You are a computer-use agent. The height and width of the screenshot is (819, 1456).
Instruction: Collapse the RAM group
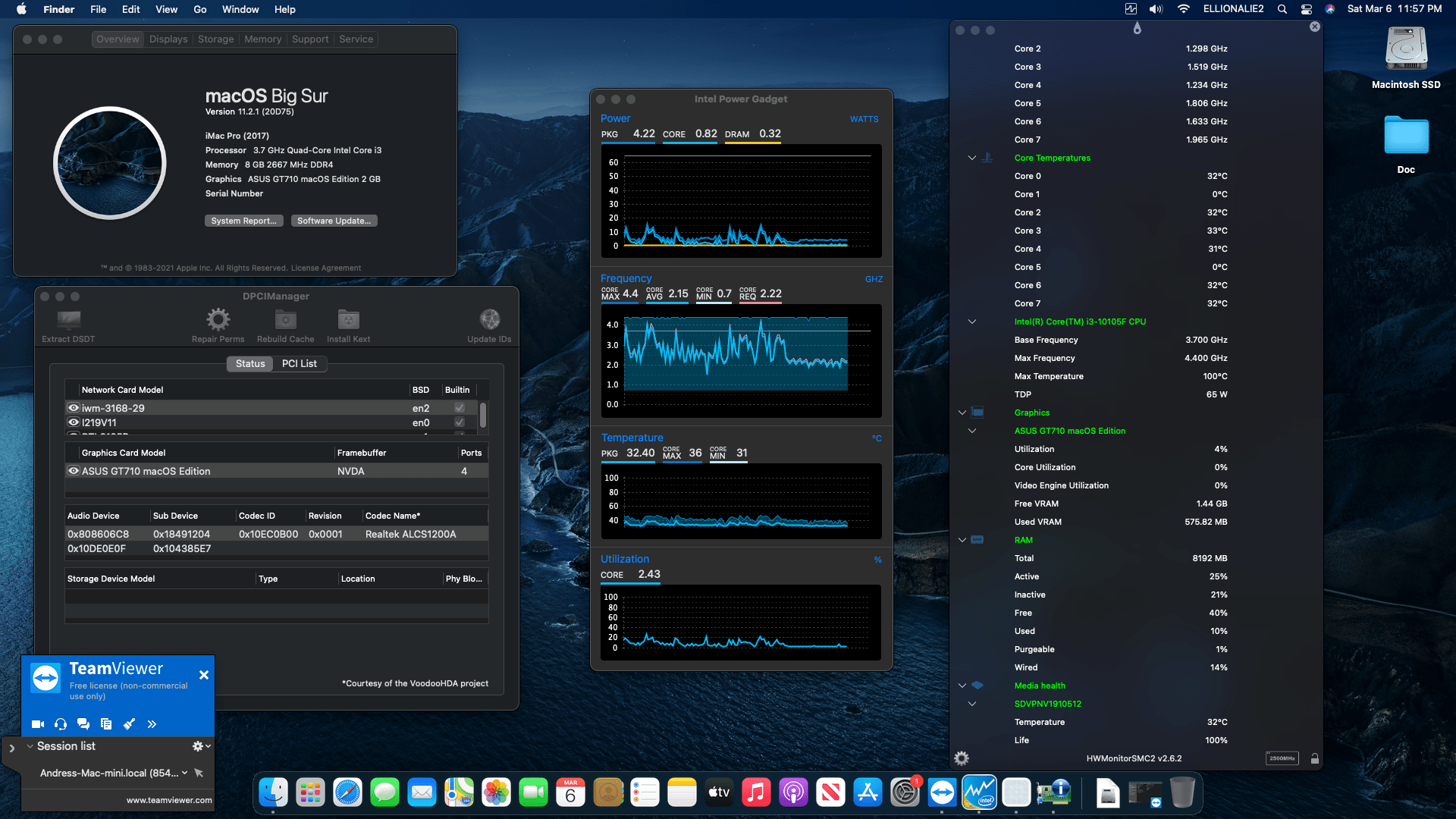[962, 540]
